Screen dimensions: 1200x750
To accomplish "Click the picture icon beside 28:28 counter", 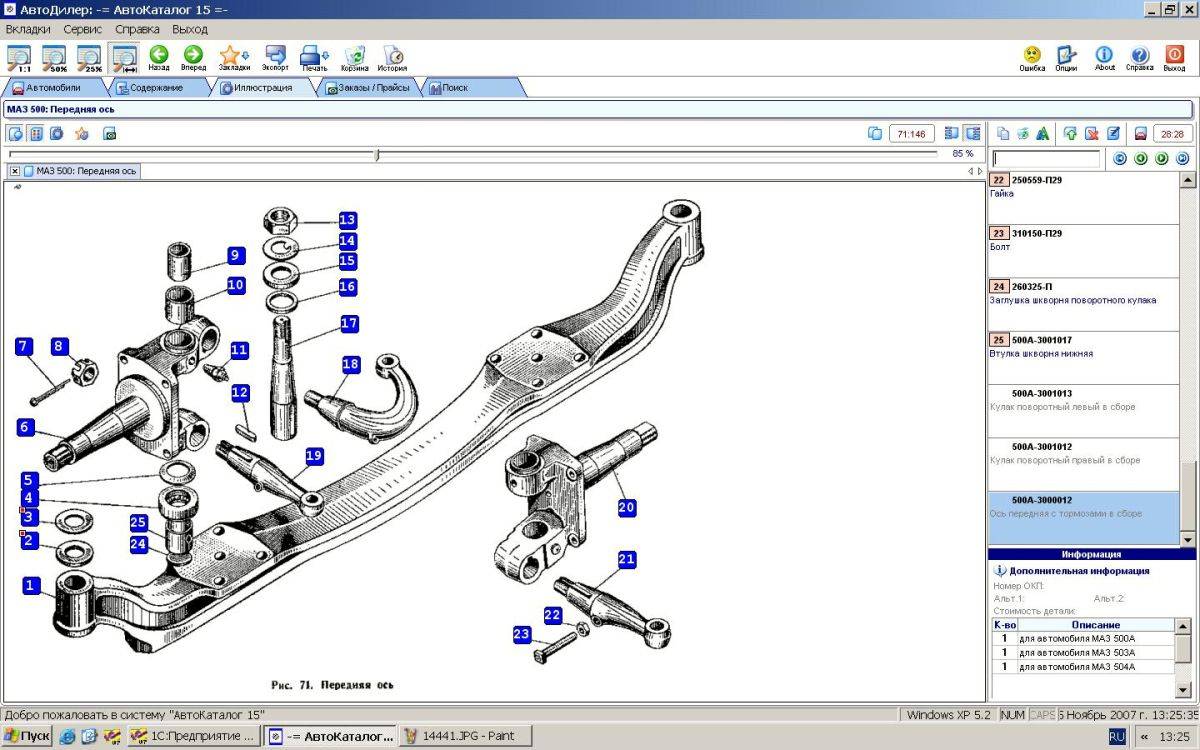I will coord(1140,133).
